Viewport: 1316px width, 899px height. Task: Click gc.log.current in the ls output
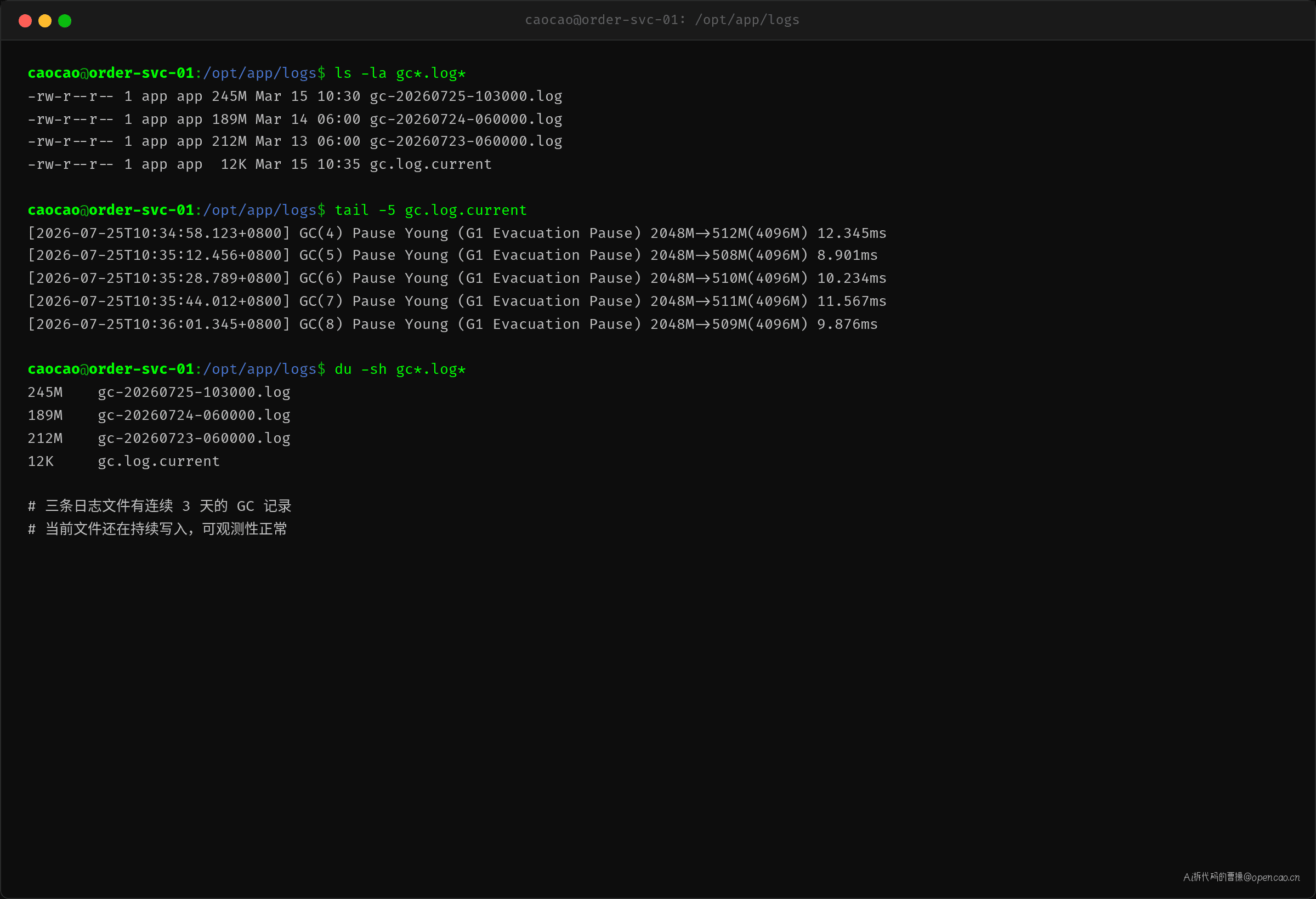430,164
